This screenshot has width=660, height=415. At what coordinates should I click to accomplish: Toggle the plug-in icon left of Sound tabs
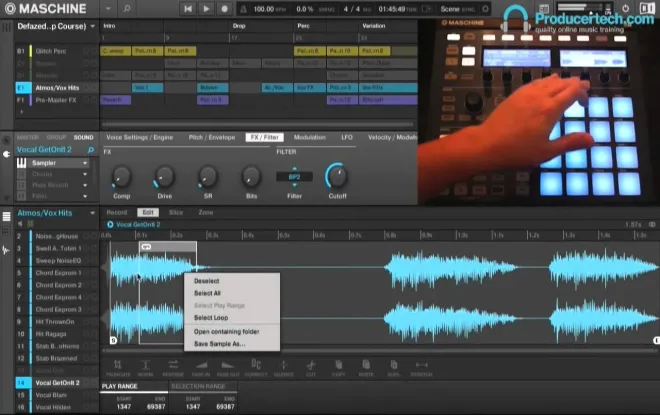[x=6, y=154]
